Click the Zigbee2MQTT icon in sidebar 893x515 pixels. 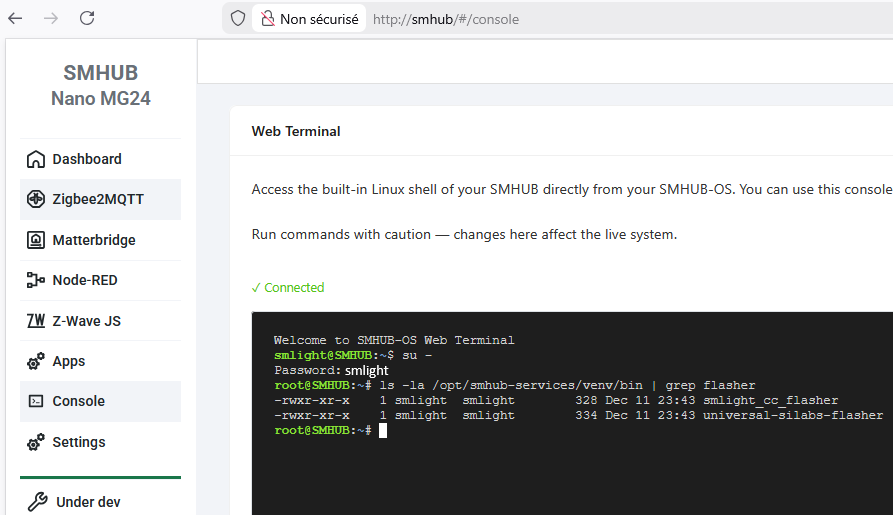[x=35, y=199]
